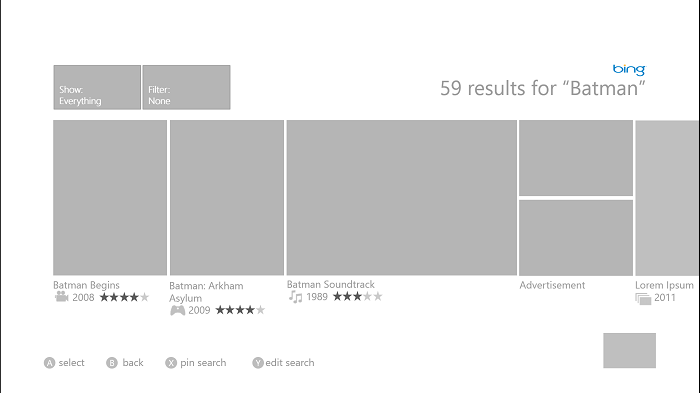Open the upper Advertisement tile

coord(576,158)
